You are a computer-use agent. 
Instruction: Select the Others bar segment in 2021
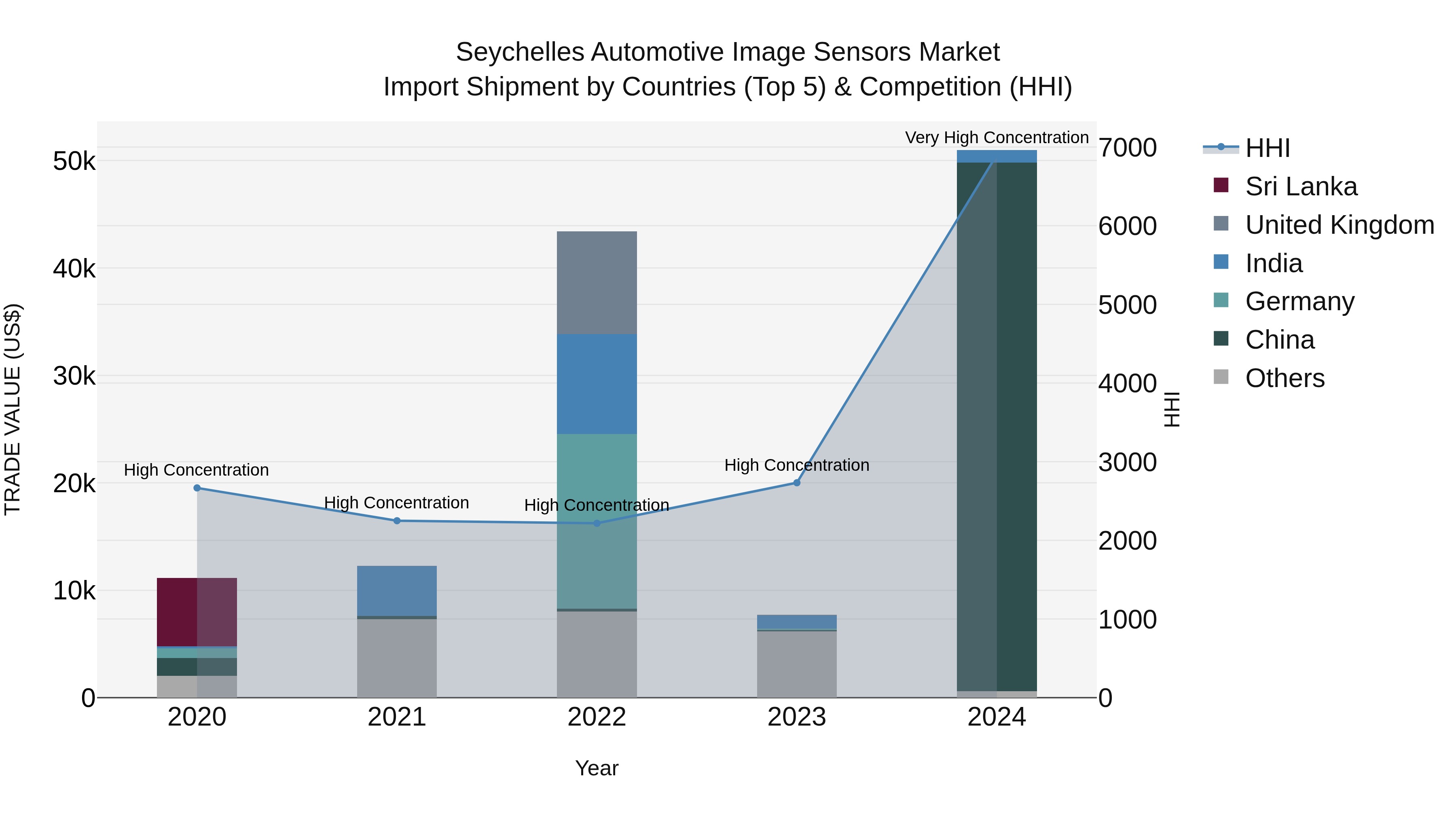[397, 658]
